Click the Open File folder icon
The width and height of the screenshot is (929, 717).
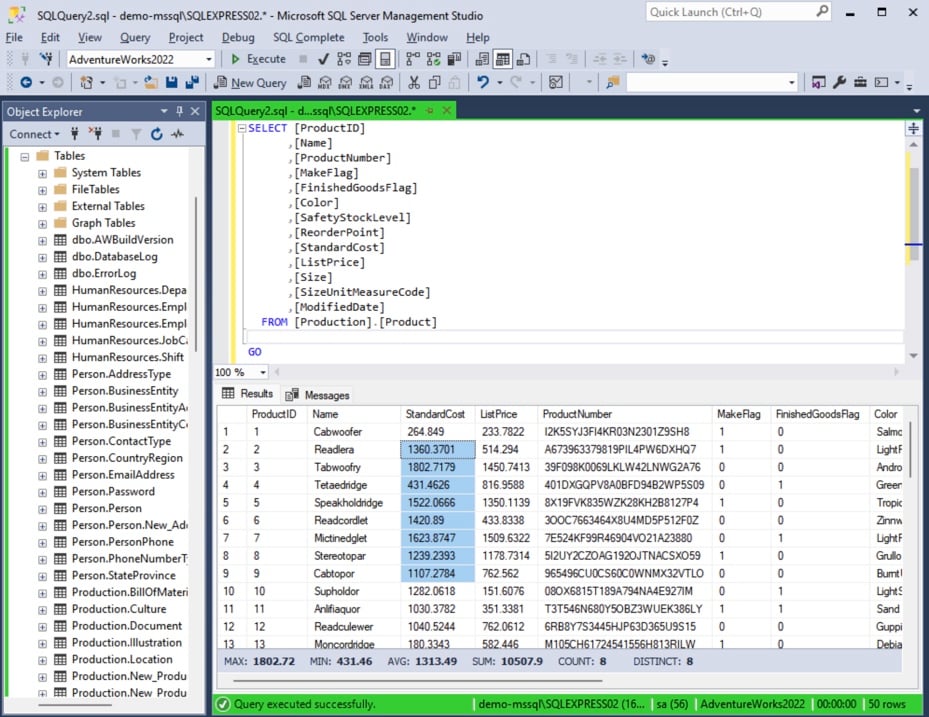point(151,82)
